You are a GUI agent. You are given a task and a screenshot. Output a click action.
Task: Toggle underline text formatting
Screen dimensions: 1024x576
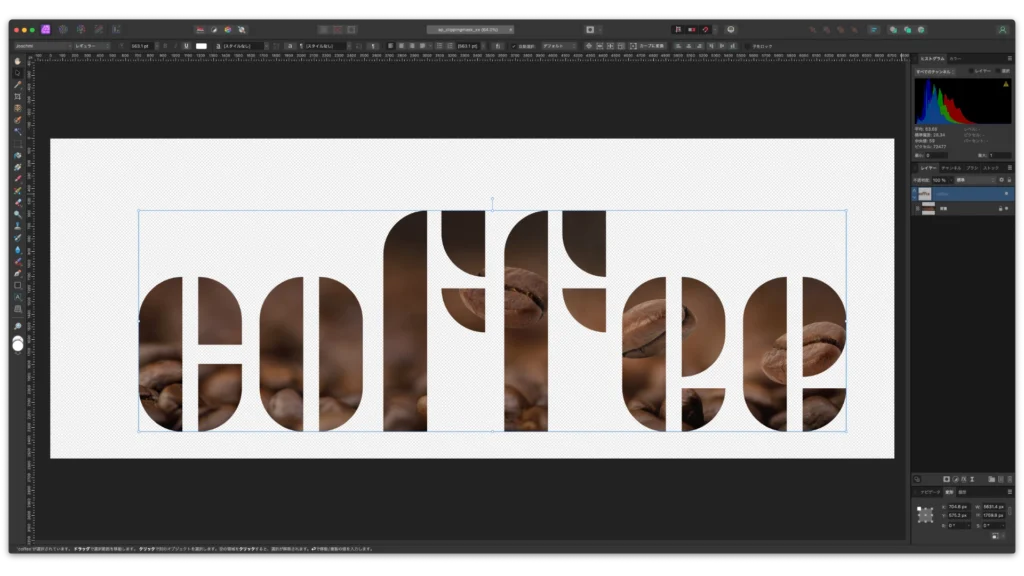[x=186, y=46]
